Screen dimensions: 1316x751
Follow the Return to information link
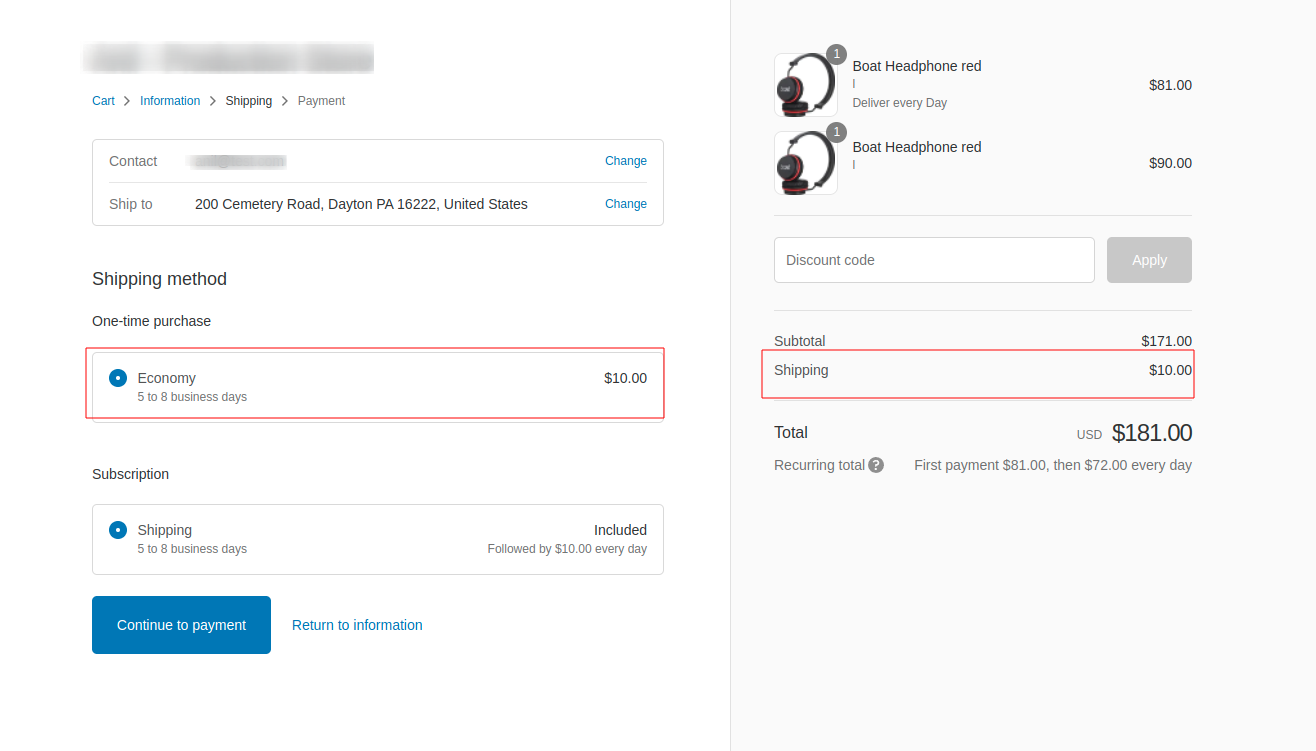tap(357, 625)
